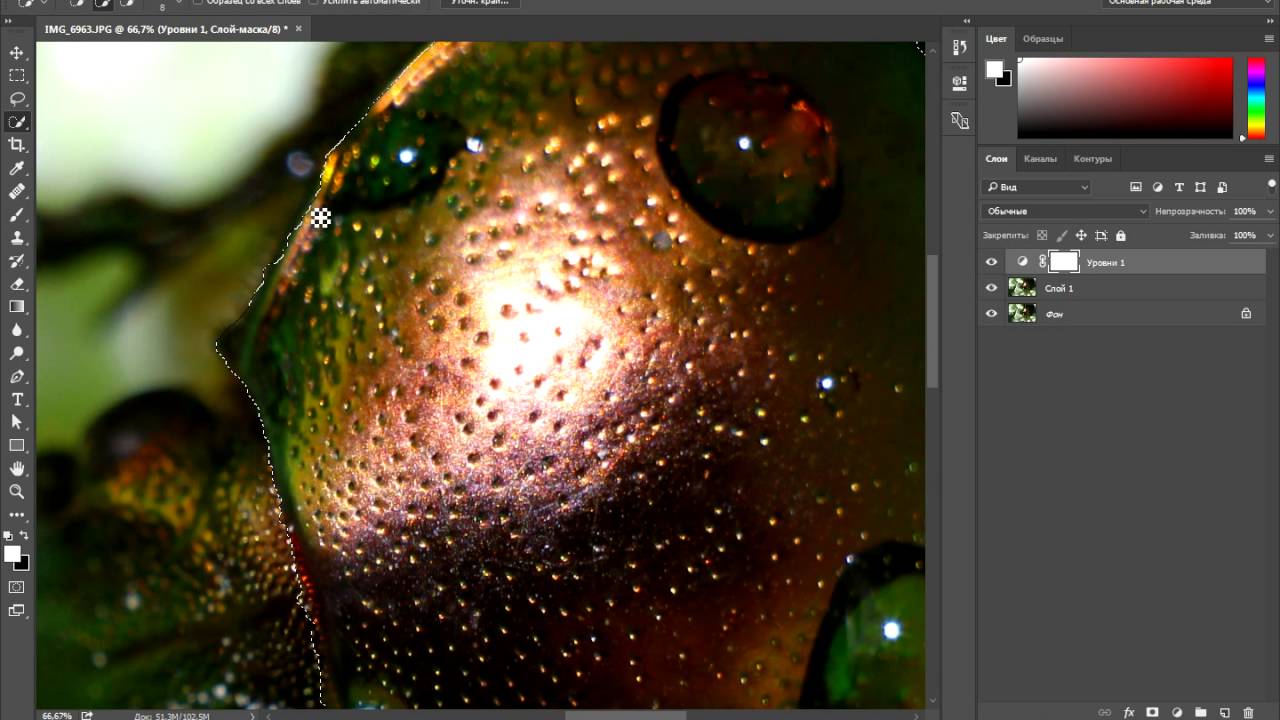Toggle lock transparent pixels
The height and width of the screenshot is (720, 1280).
(1042, 236)
